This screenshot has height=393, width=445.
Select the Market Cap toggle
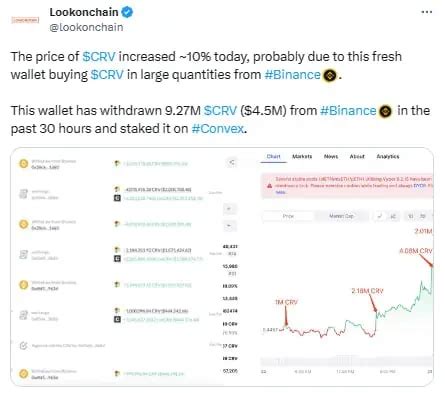tap(341, 216)
